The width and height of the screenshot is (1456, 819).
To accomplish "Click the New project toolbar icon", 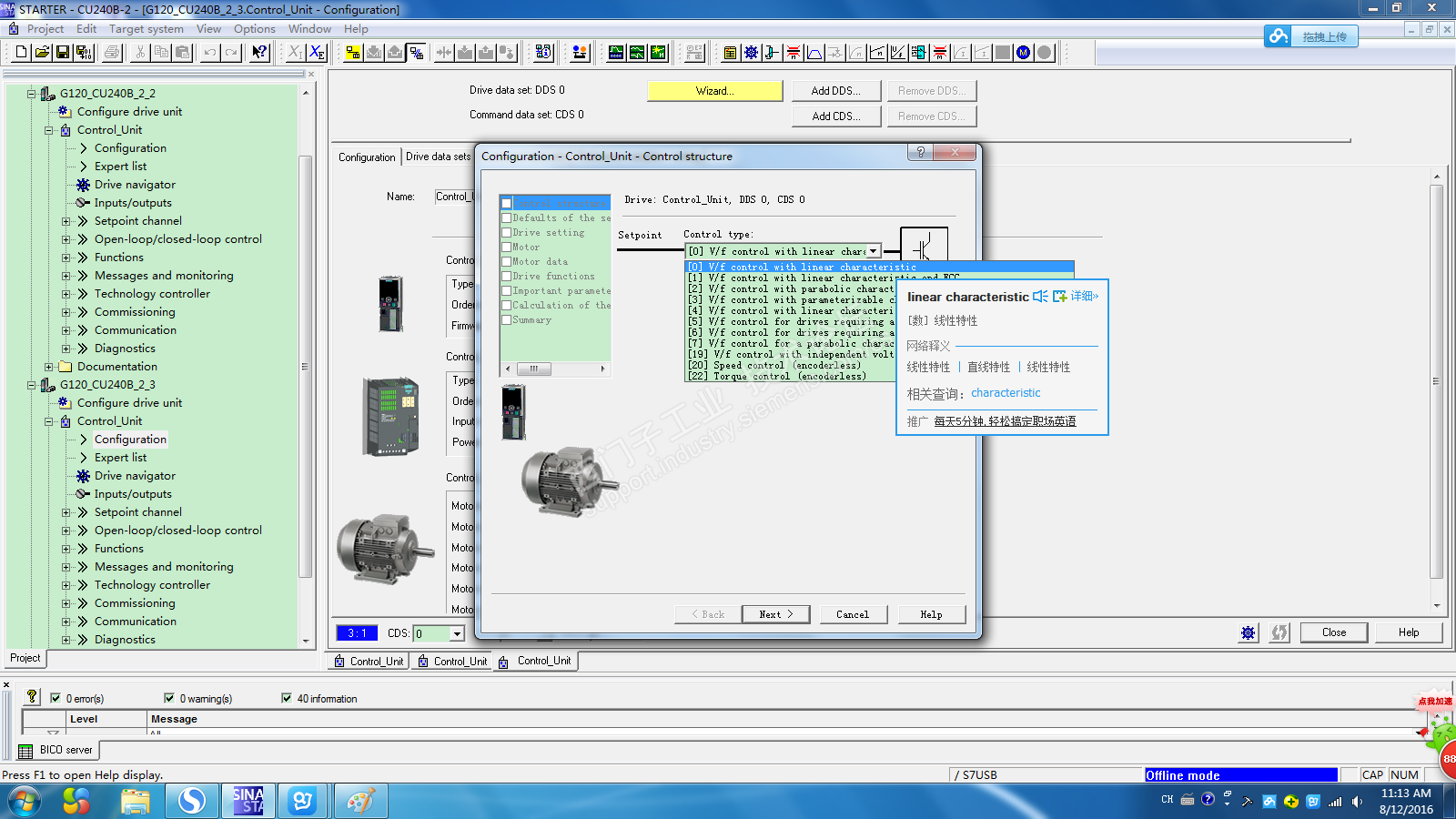I will click(x=22, y=53).
